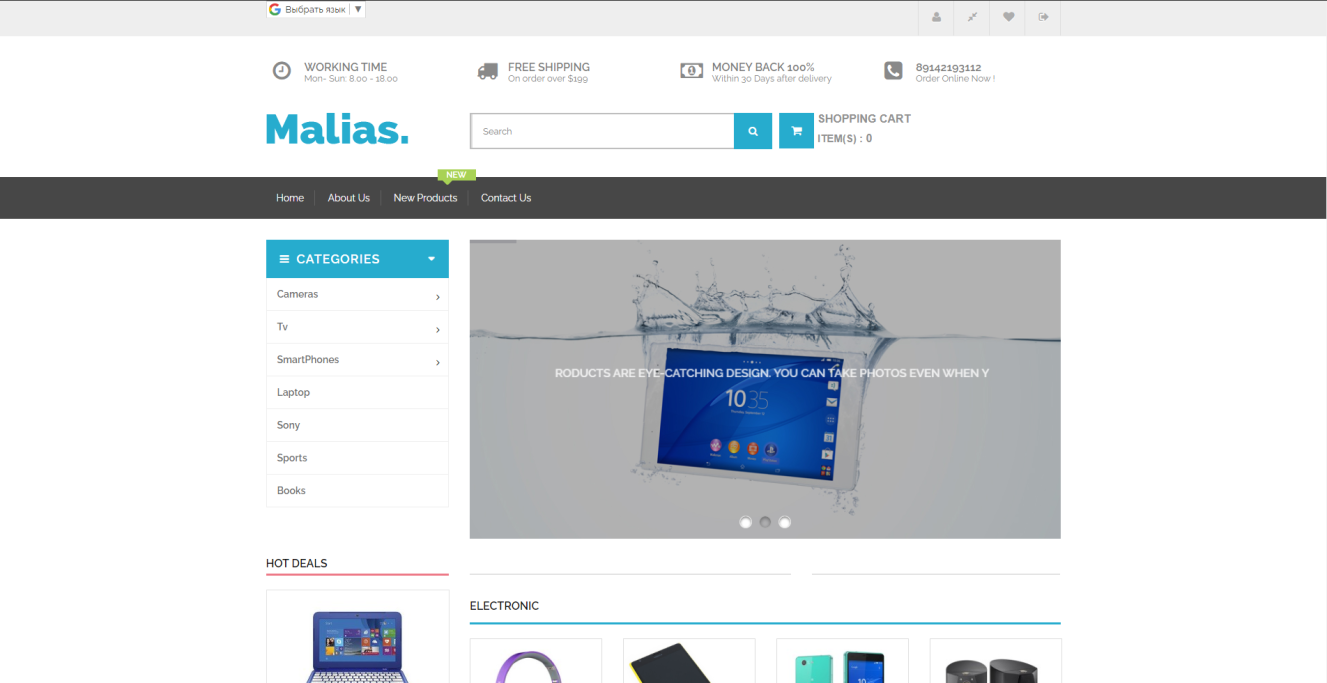
Task: Click the 'HOT DEALS' heading
Action: (x=297, y=563)
